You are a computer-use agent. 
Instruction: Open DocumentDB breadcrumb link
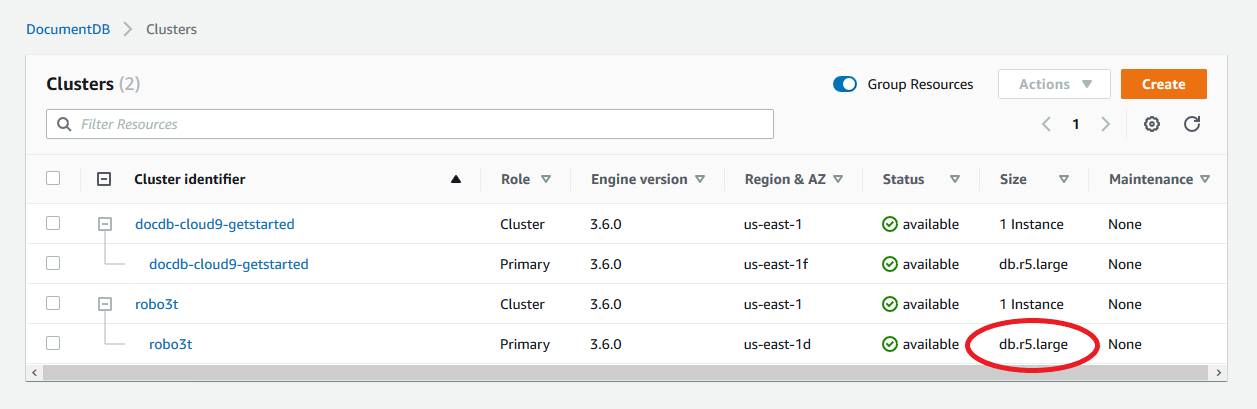68,29
